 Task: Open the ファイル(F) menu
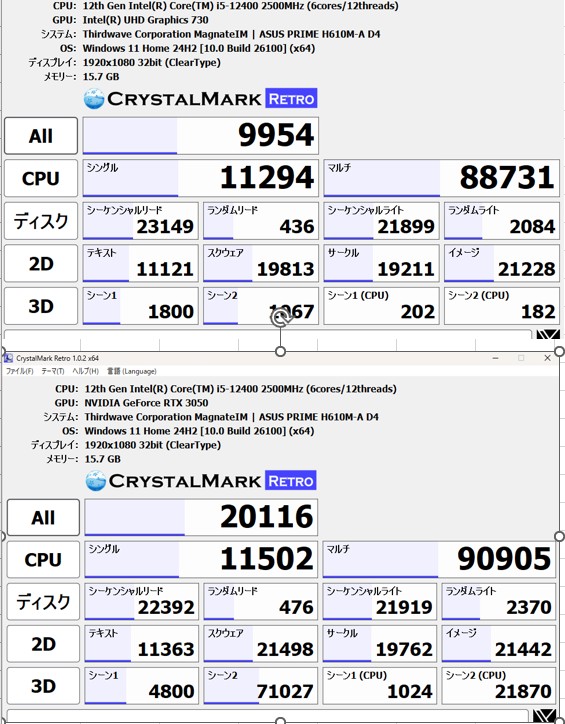tap(19, 371)
